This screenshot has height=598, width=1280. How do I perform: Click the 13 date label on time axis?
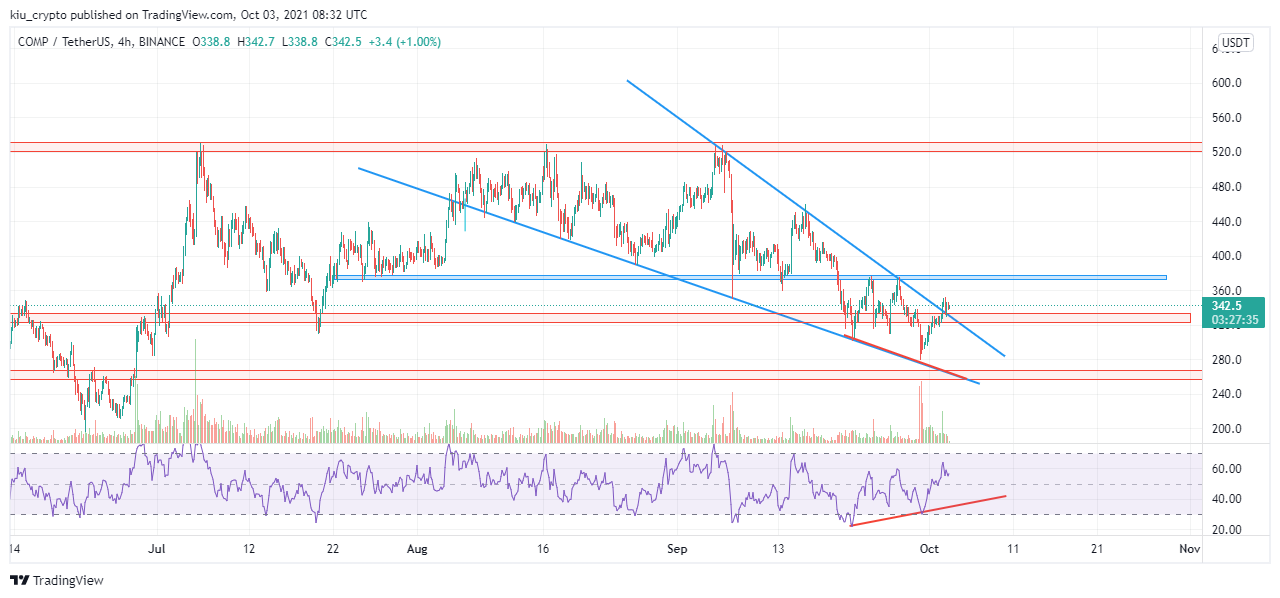point(779,549)
